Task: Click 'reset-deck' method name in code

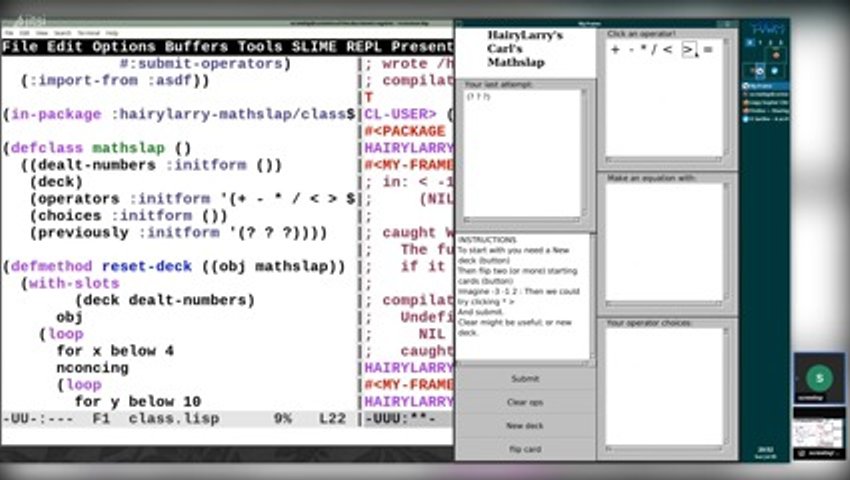Action: [x=146, y=266]
